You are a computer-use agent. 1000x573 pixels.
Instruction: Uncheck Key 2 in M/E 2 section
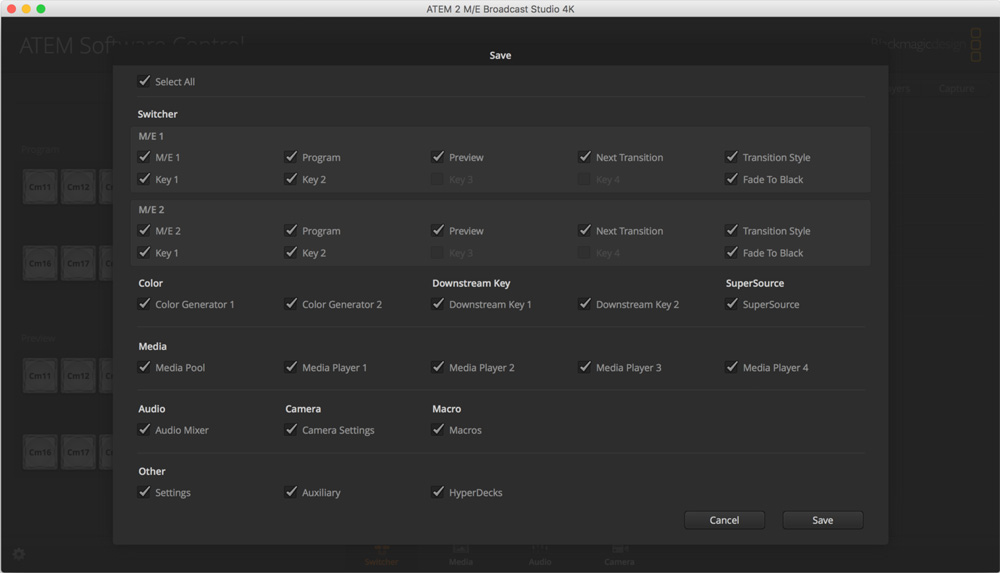point(292,253)
